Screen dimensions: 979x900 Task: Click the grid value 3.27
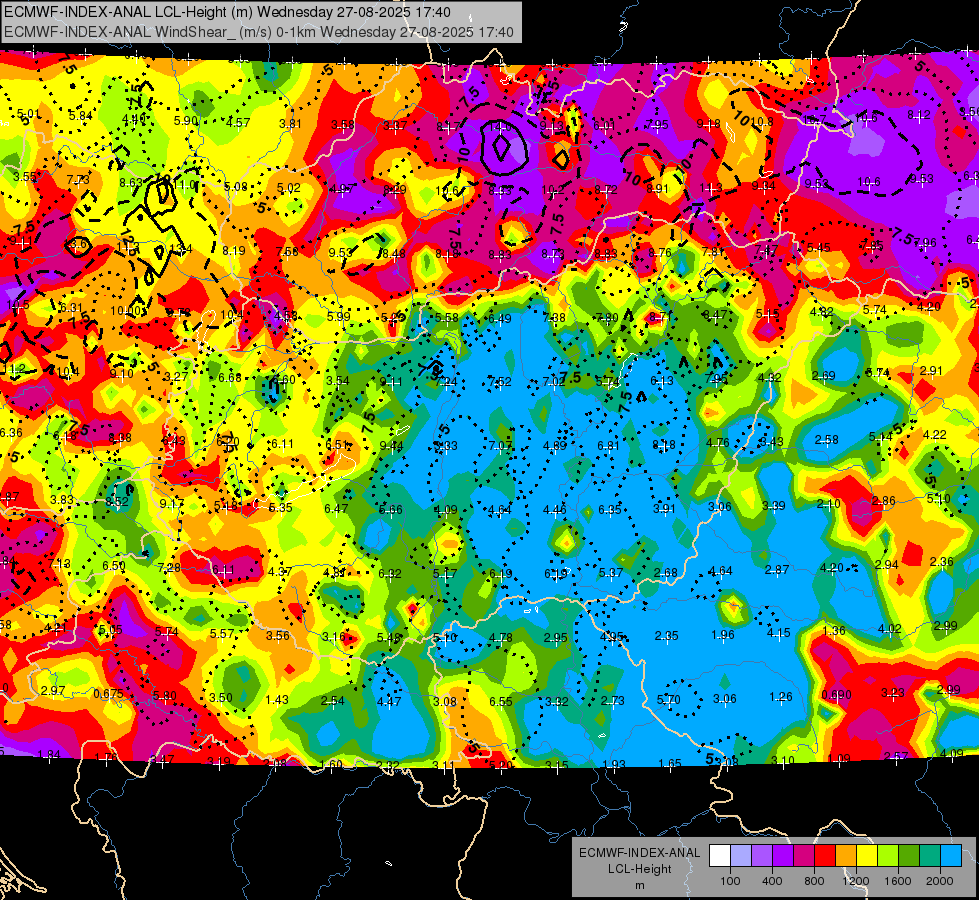176,377
